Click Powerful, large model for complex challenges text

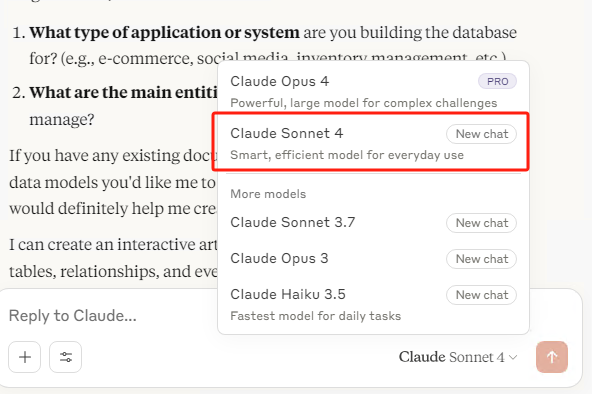click(x=364, y=103)
